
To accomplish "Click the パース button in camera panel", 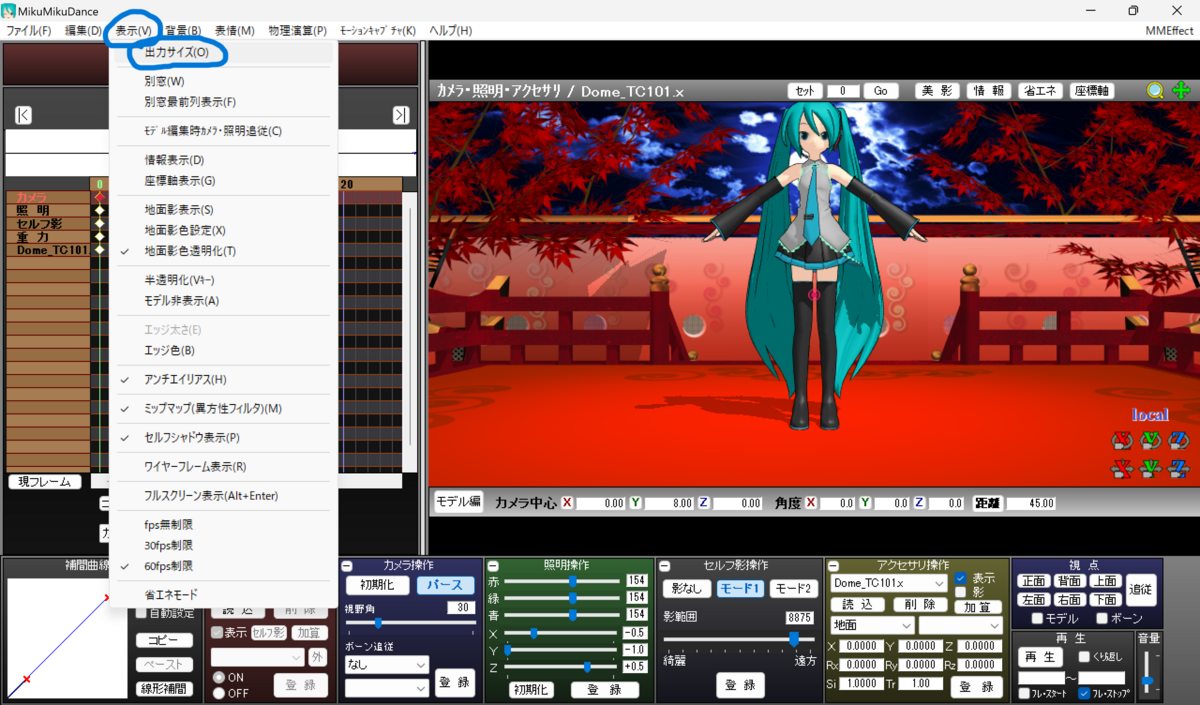I will coord(446,585).
